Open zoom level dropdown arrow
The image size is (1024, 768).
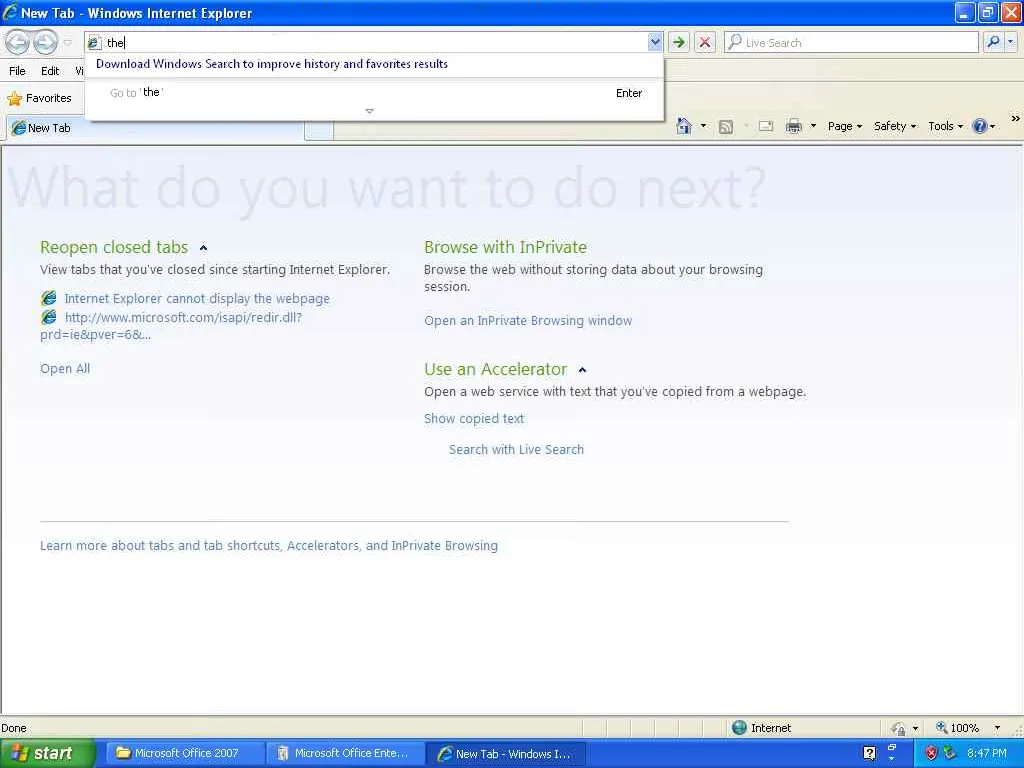tap(997, 728)
